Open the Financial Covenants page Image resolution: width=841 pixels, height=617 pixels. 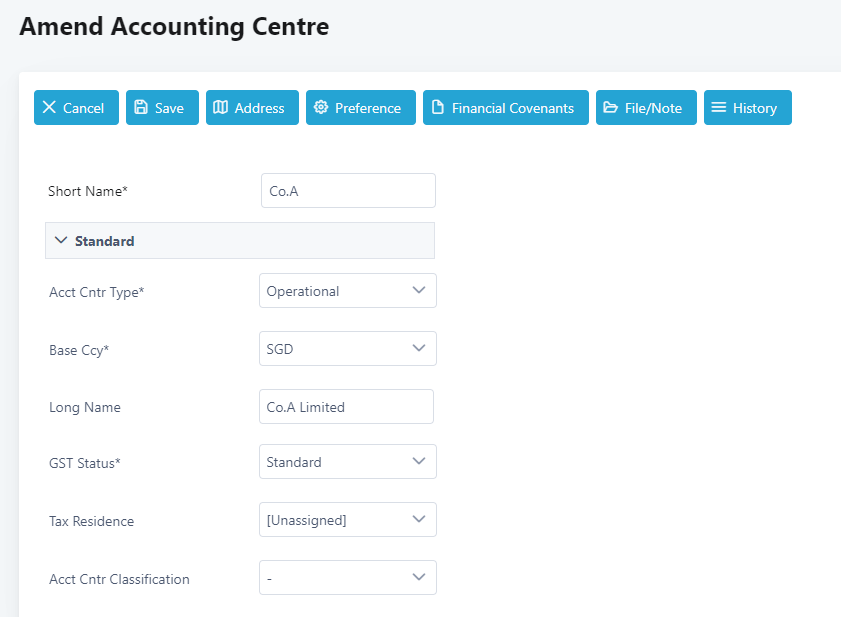[512, 108]
